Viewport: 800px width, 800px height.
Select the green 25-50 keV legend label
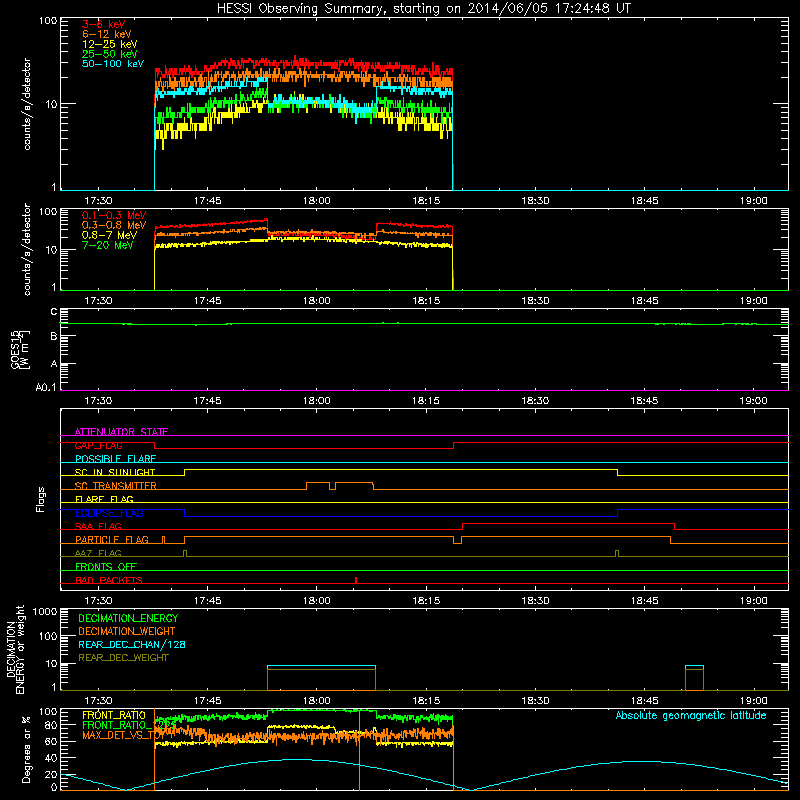[110, 54]
